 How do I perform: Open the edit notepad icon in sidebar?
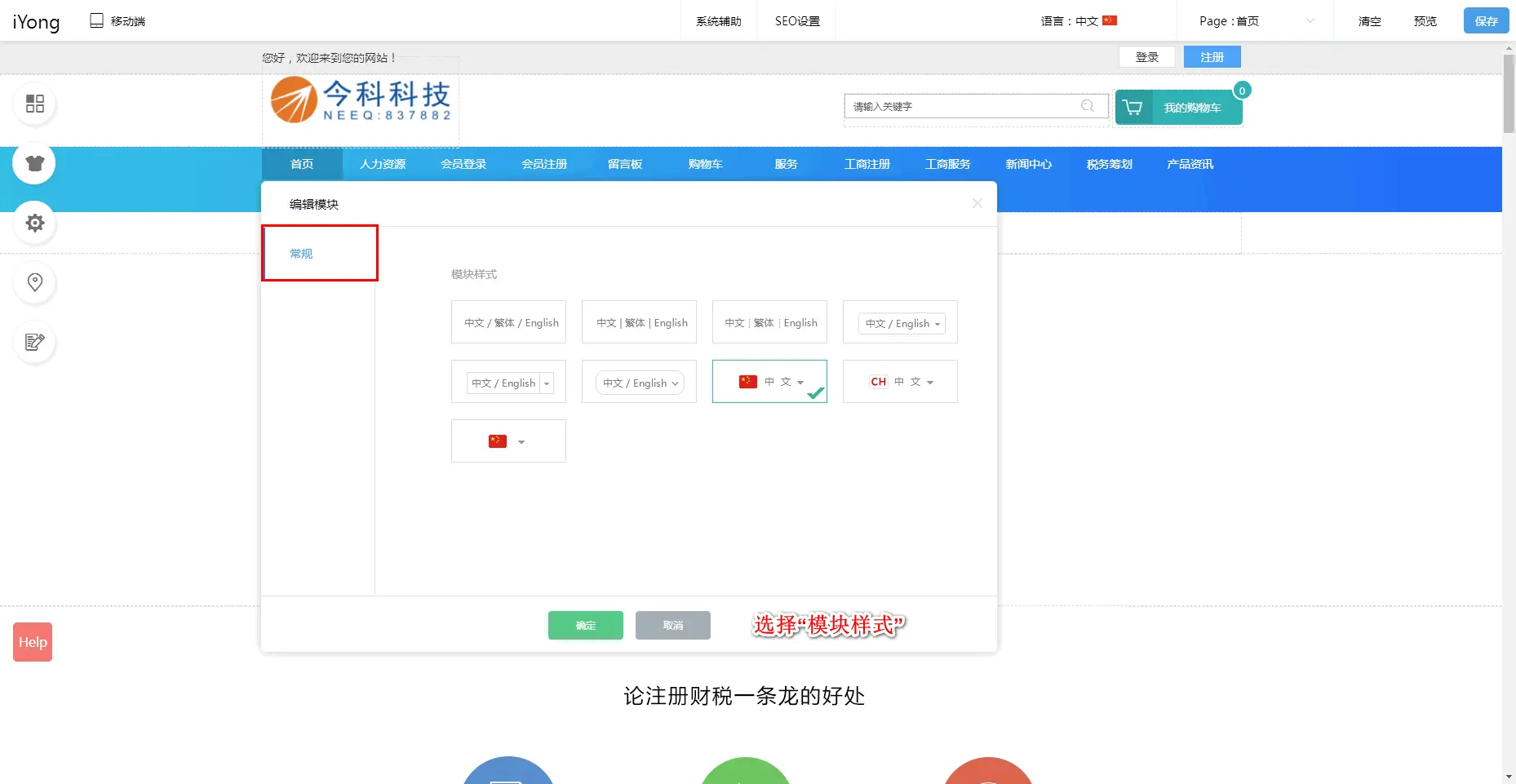coord(34,342)
